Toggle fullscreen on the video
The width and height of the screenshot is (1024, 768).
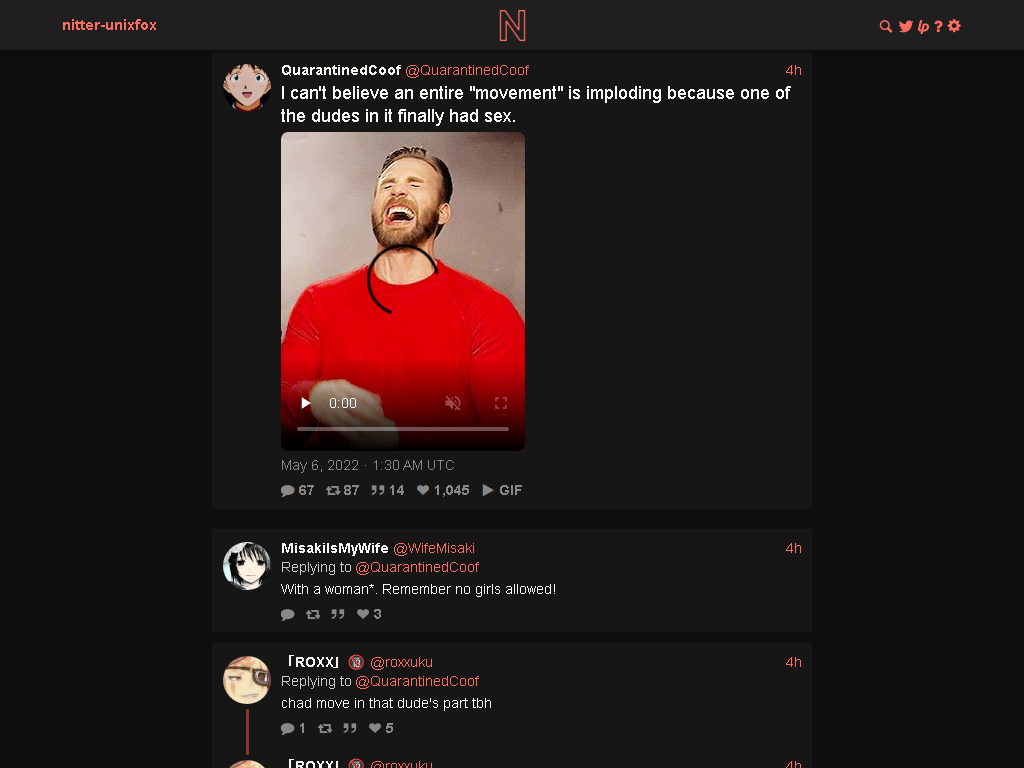[x=501, y=403]
